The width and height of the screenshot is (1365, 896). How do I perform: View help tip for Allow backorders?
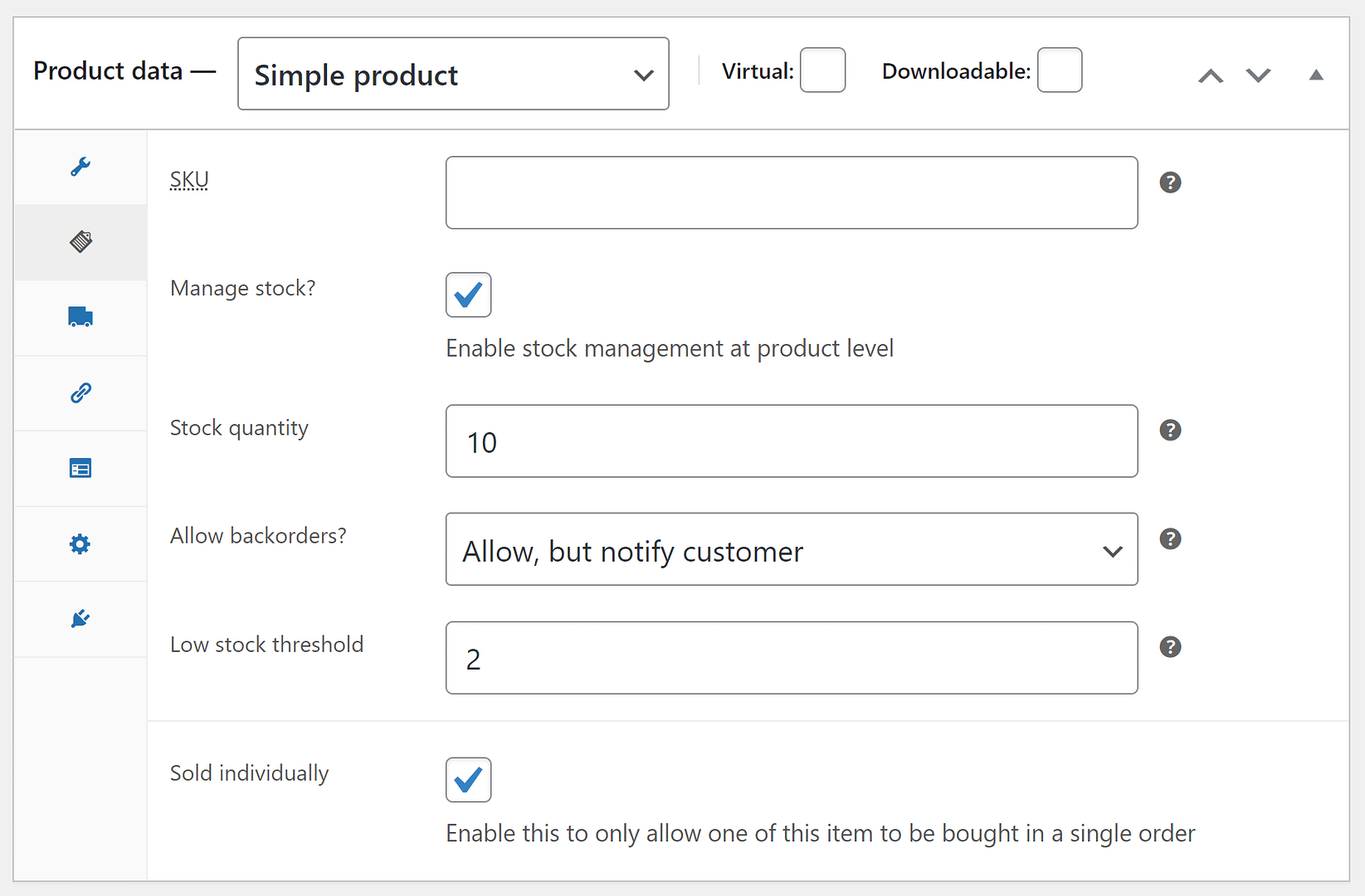[1170, 539]
